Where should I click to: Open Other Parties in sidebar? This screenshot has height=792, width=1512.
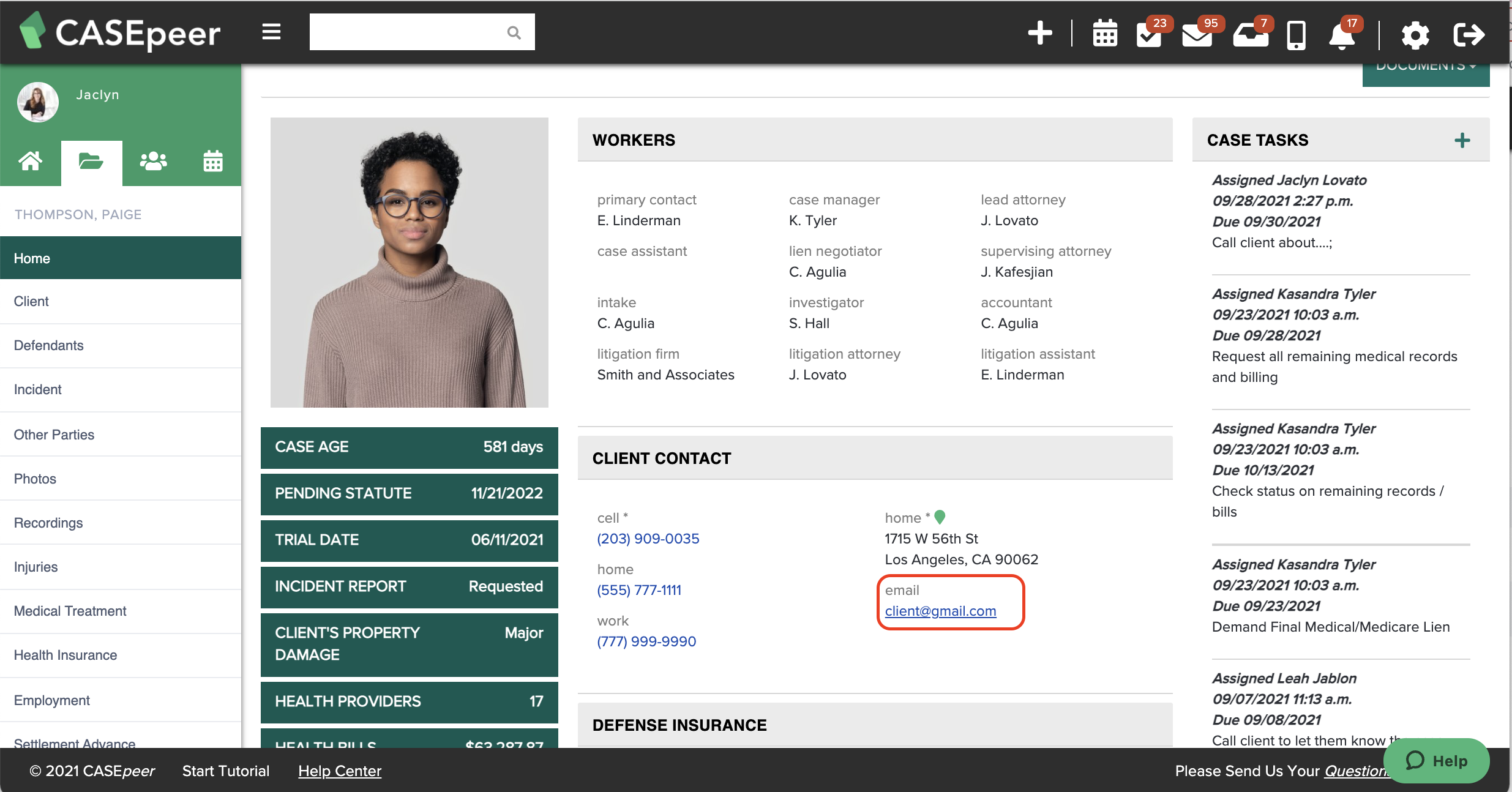click(121, 435)
